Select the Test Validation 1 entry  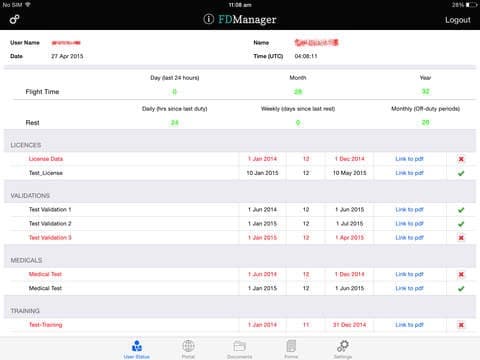(50, 210)
